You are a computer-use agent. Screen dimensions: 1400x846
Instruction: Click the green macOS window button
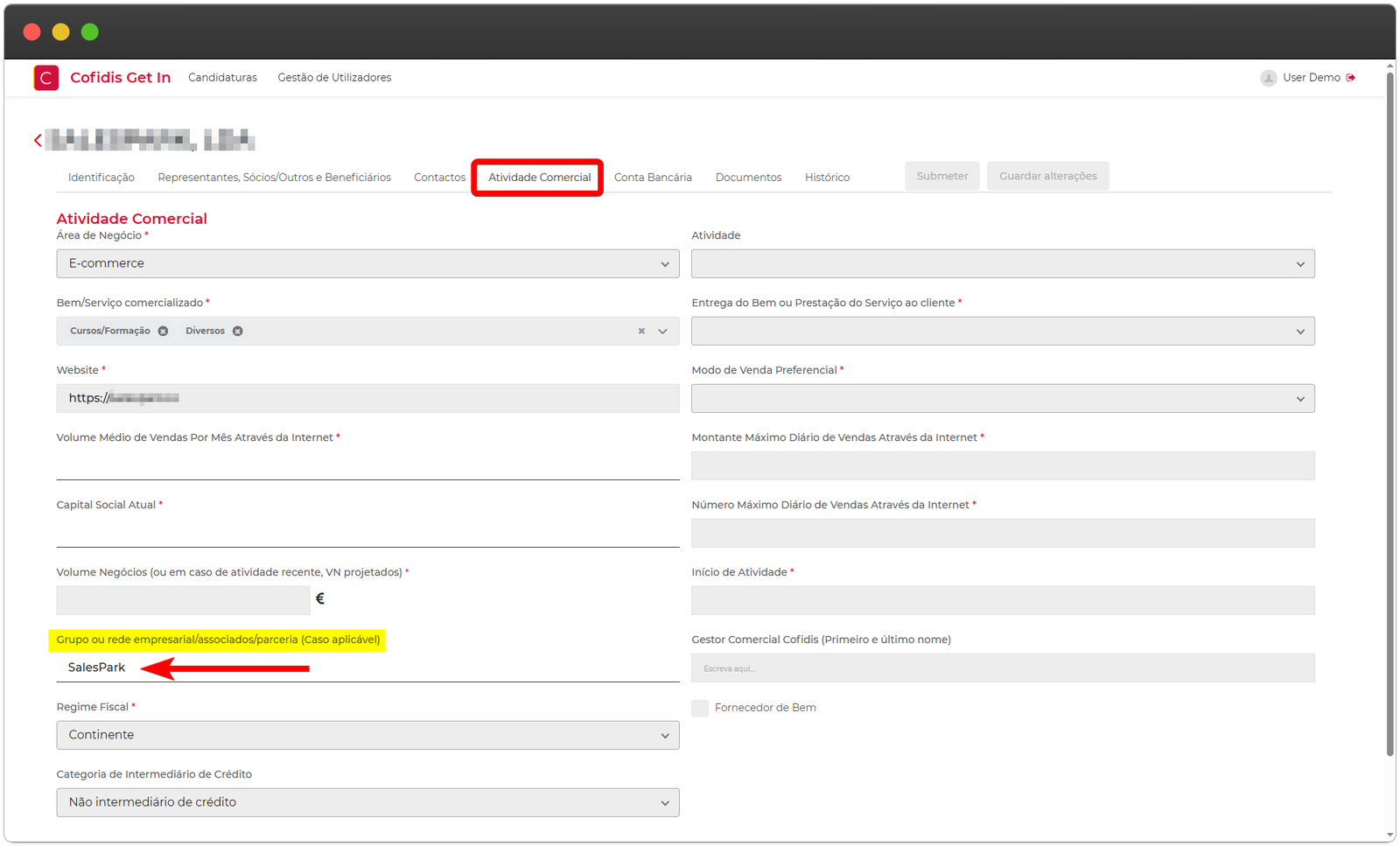tap(89, 32)
